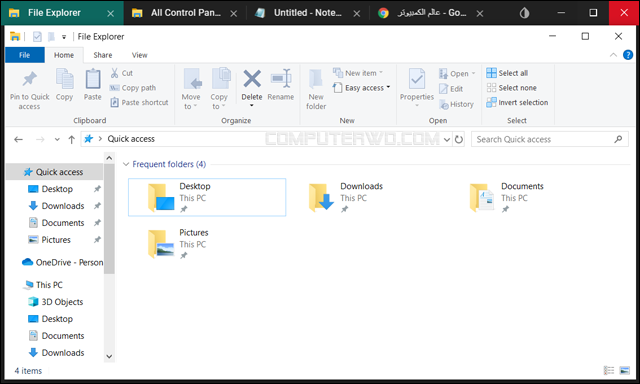The image size is (640, 384).
Task: Click navigation pane scroll up arrow
Action: (x=109, y=158)
